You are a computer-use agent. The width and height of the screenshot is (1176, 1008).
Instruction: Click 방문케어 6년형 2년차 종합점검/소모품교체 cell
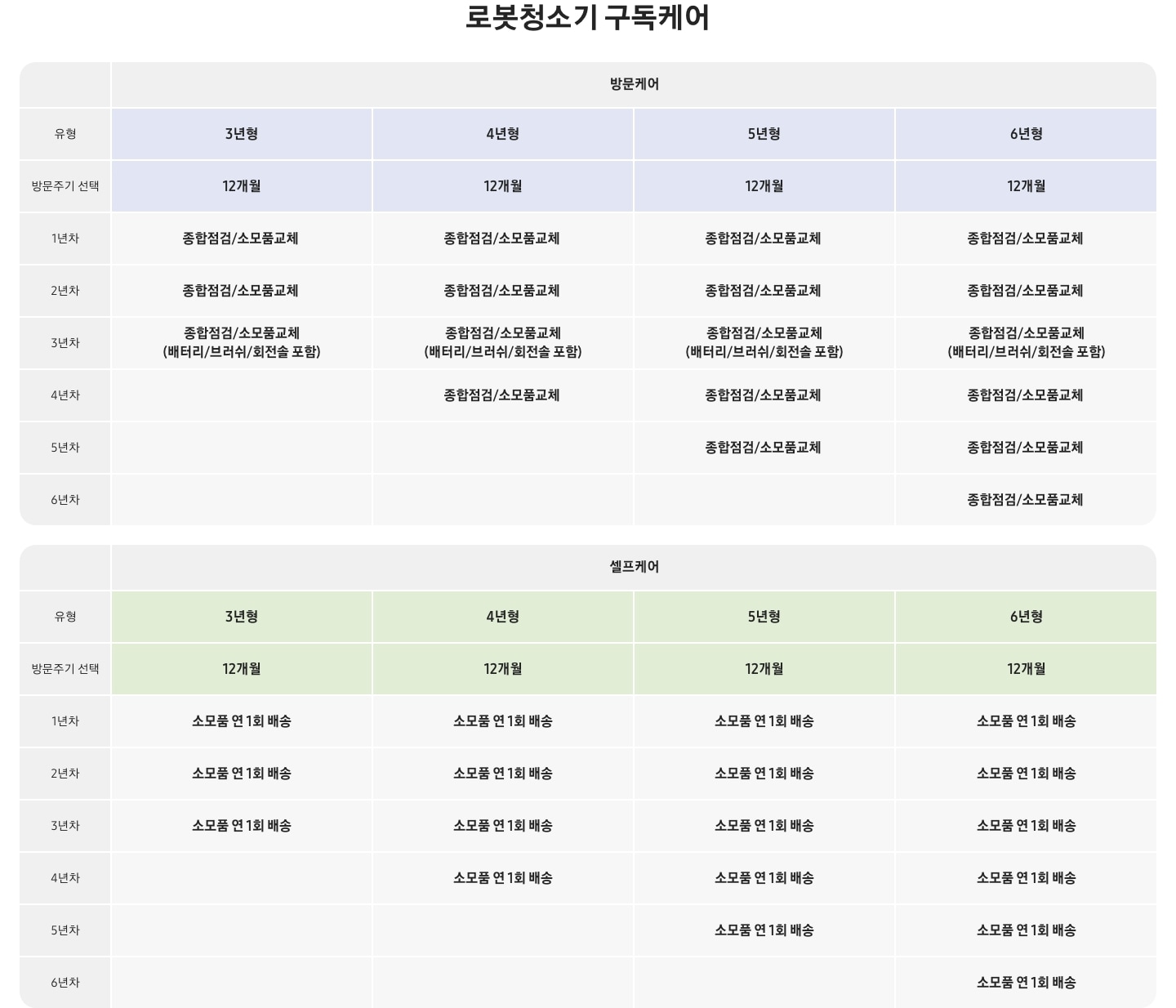point(1026,291)
